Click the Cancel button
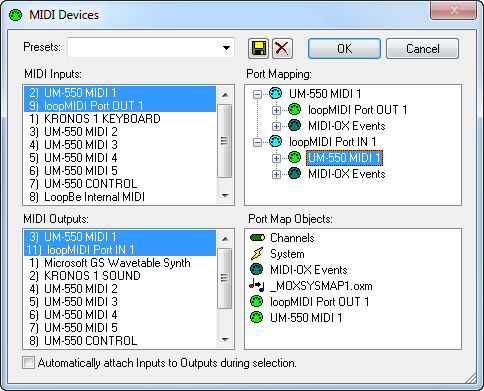484x391 pixels. click(422, 49)
